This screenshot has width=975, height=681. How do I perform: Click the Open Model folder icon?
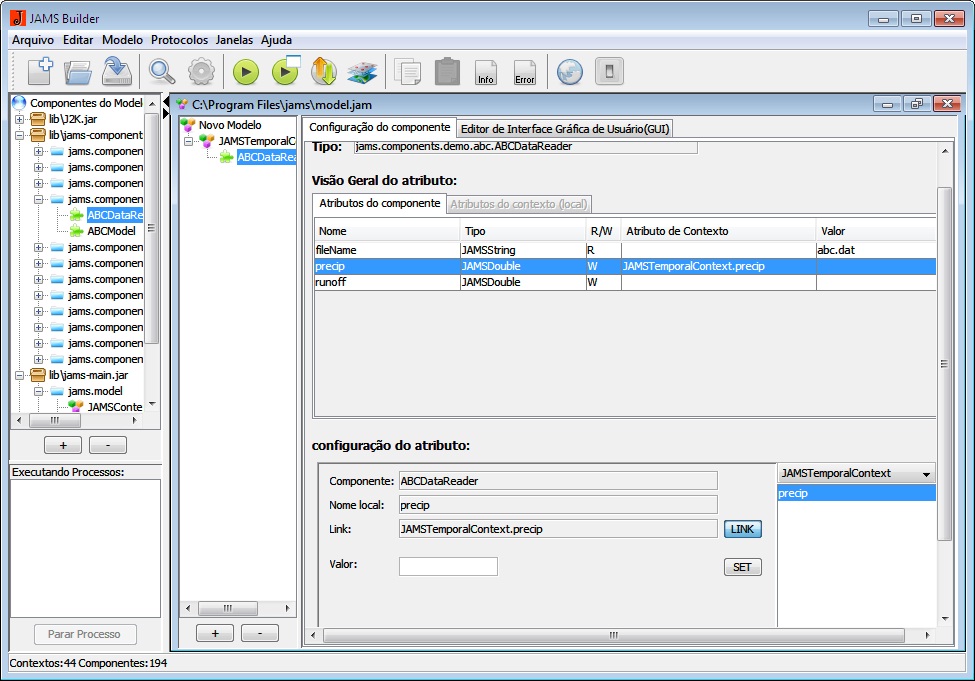78,71
